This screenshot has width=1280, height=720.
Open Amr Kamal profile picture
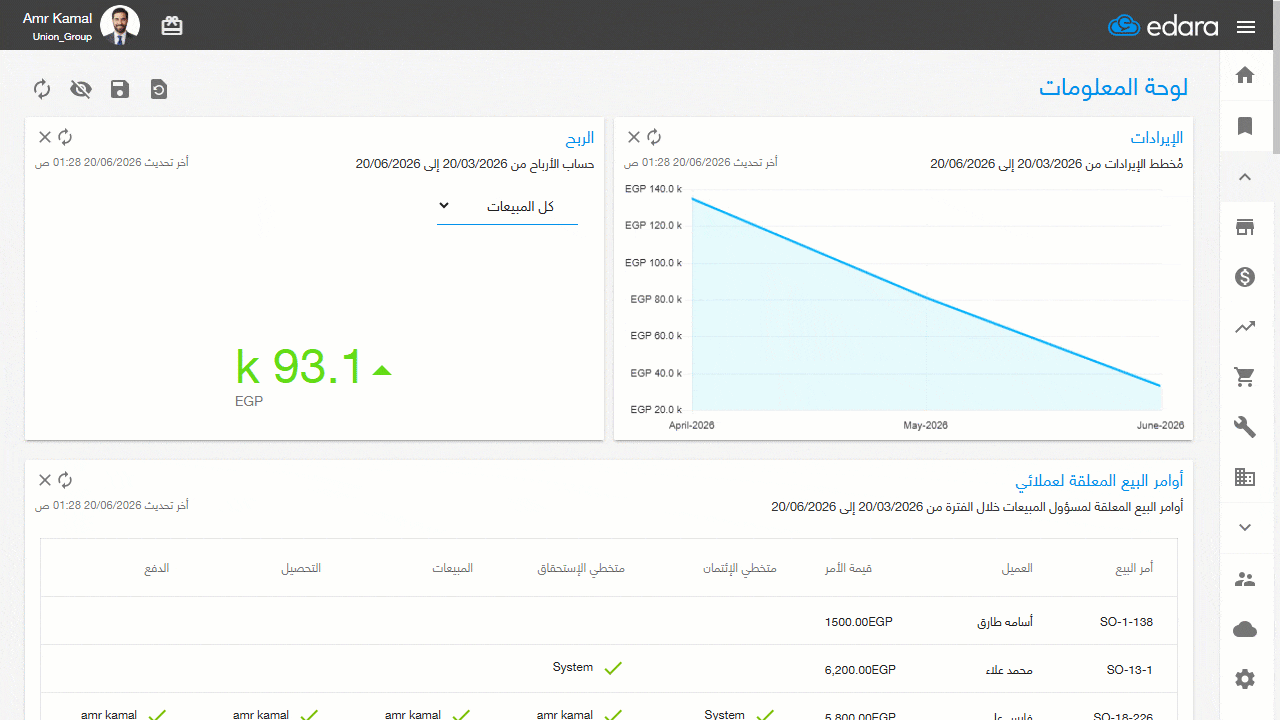120,25
